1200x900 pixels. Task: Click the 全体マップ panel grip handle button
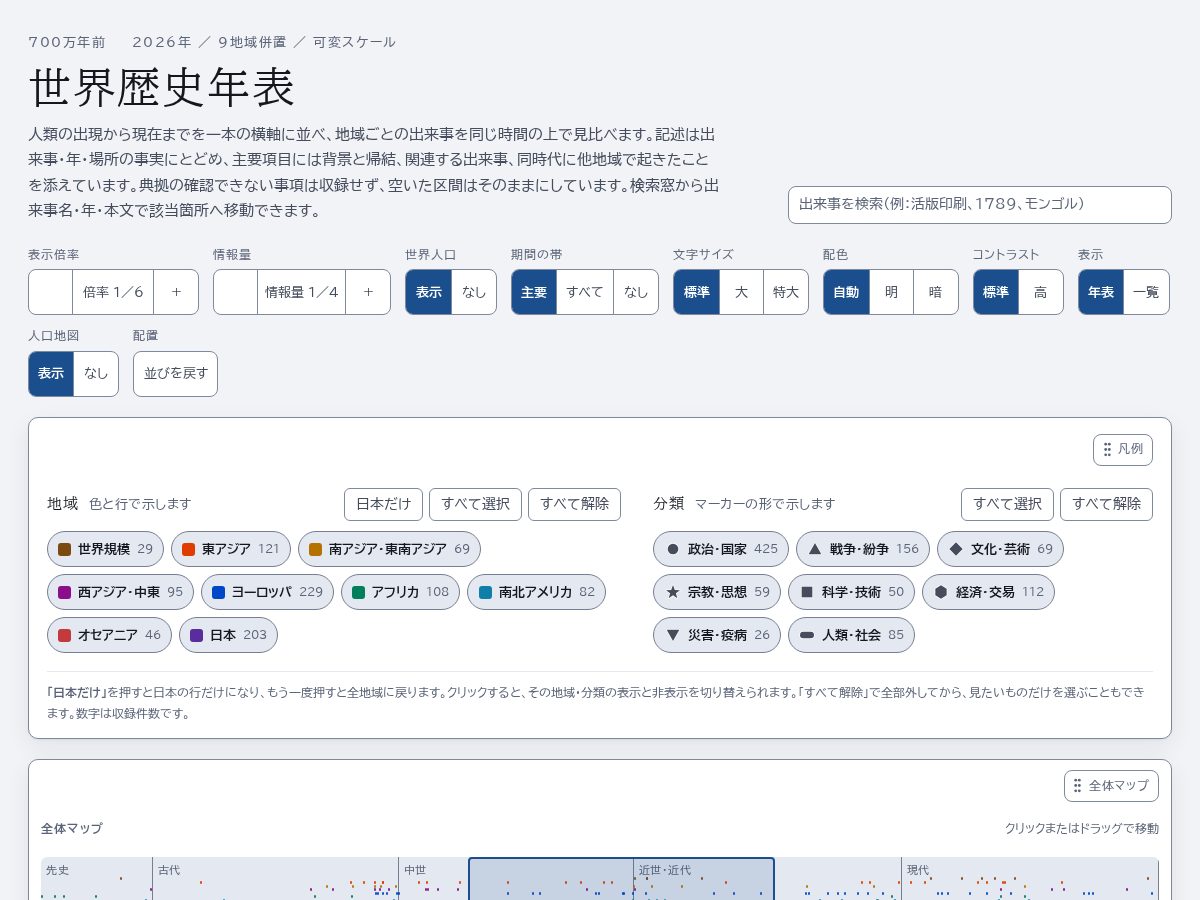1111,786
